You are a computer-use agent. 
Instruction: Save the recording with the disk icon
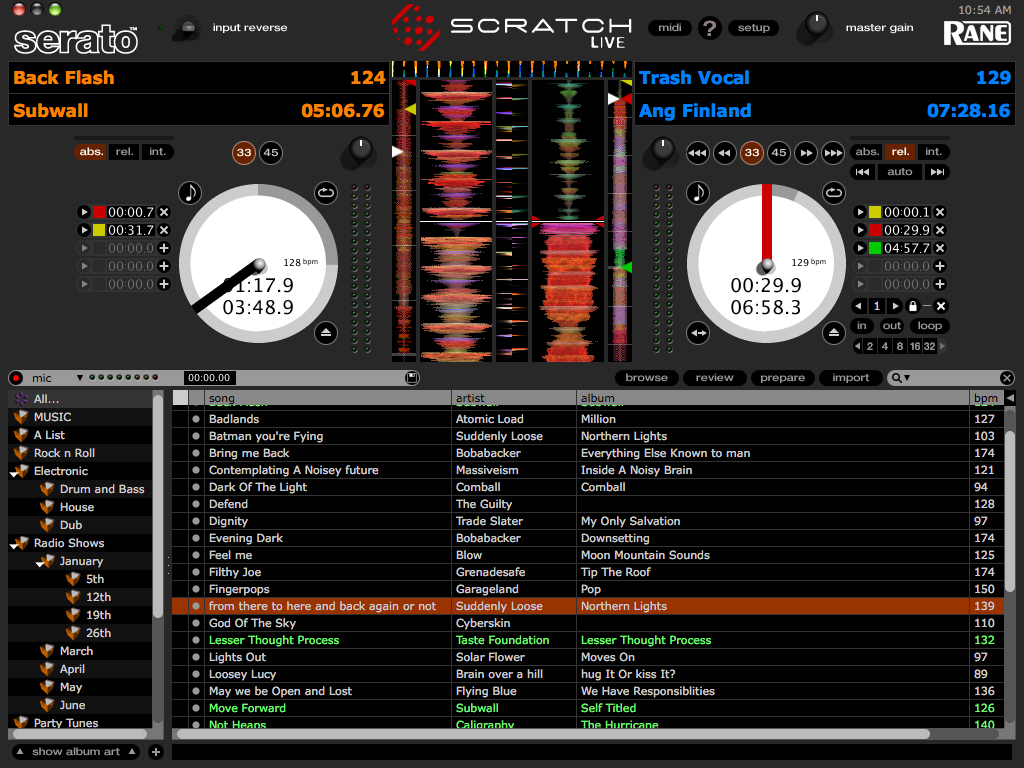point(412,378)
